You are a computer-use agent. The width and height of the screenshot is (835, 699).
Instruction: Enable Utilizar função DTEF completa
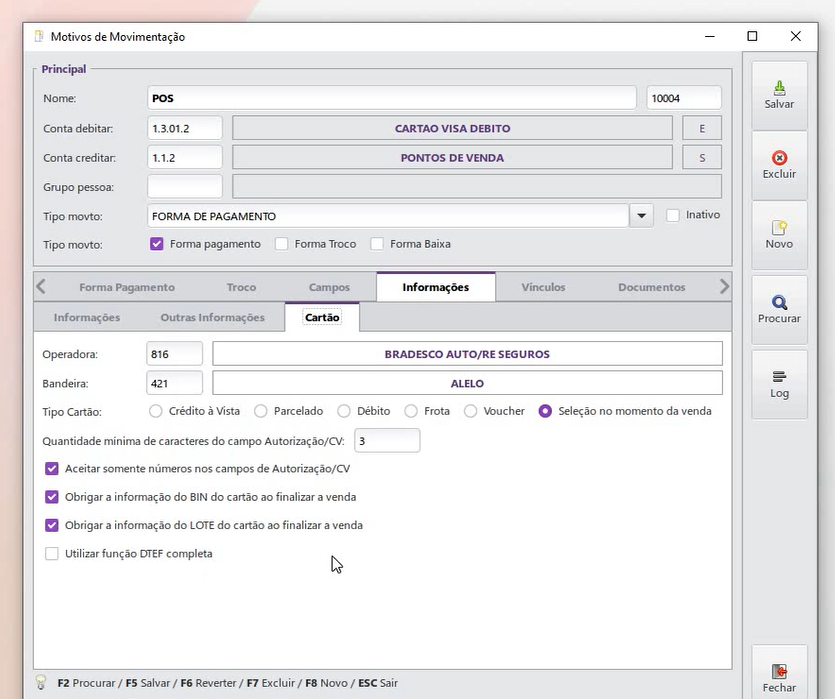coord(52,554)
